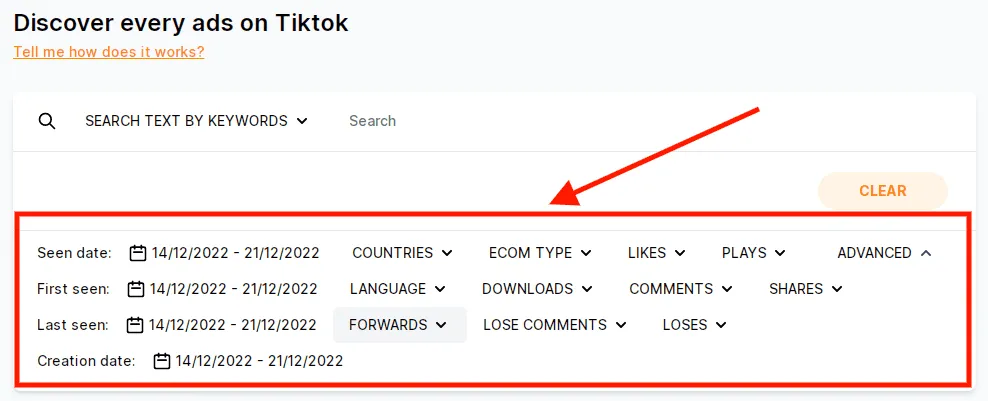Click the First seen calendar icon

(x=137, y=289)
